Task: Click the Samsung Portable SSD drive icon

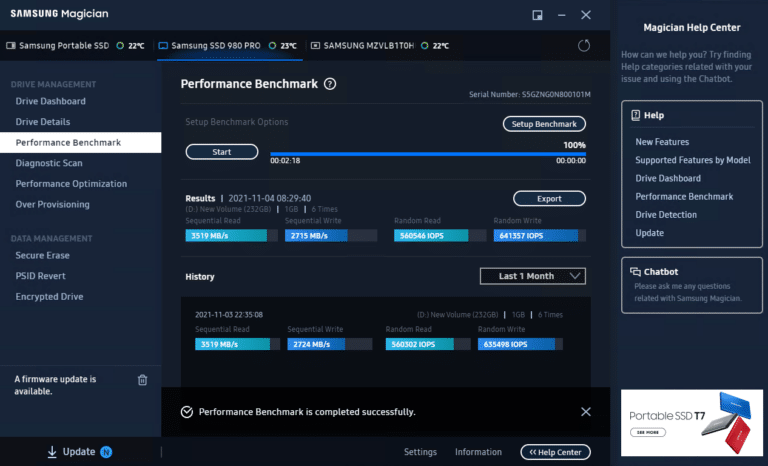Action: [x=11, y=46]
